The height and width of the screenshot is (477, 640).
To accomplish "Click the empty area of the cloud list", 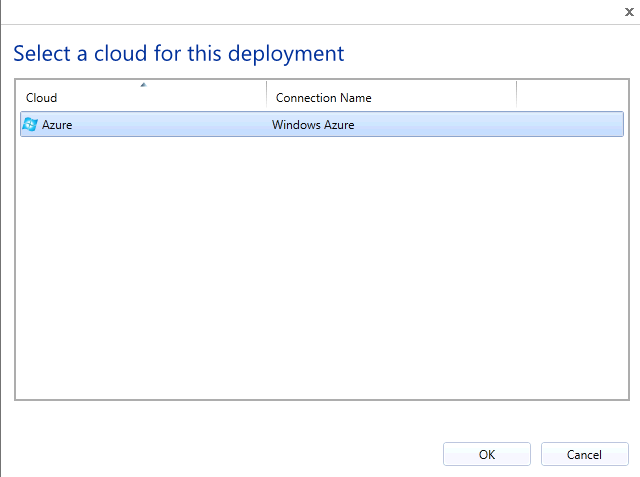I will [x=322, y=267].
